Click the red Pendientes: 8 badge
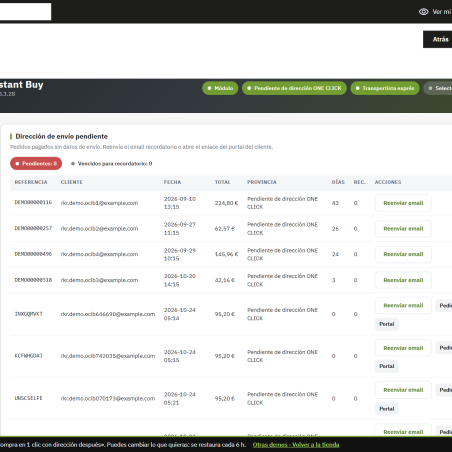The height and width of the screenshot is (452, 452). point(36,164)
